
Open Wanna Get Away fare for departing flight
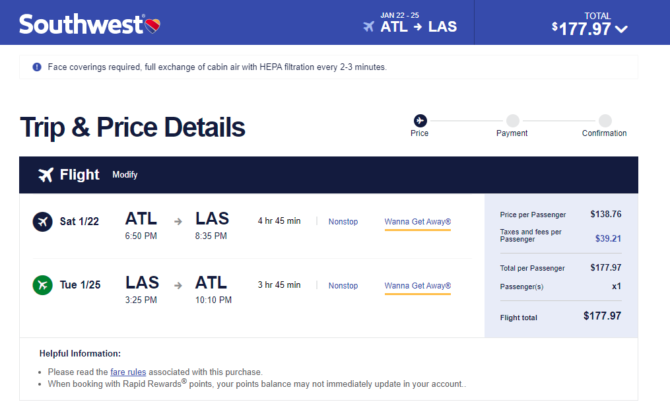point(417,222)
